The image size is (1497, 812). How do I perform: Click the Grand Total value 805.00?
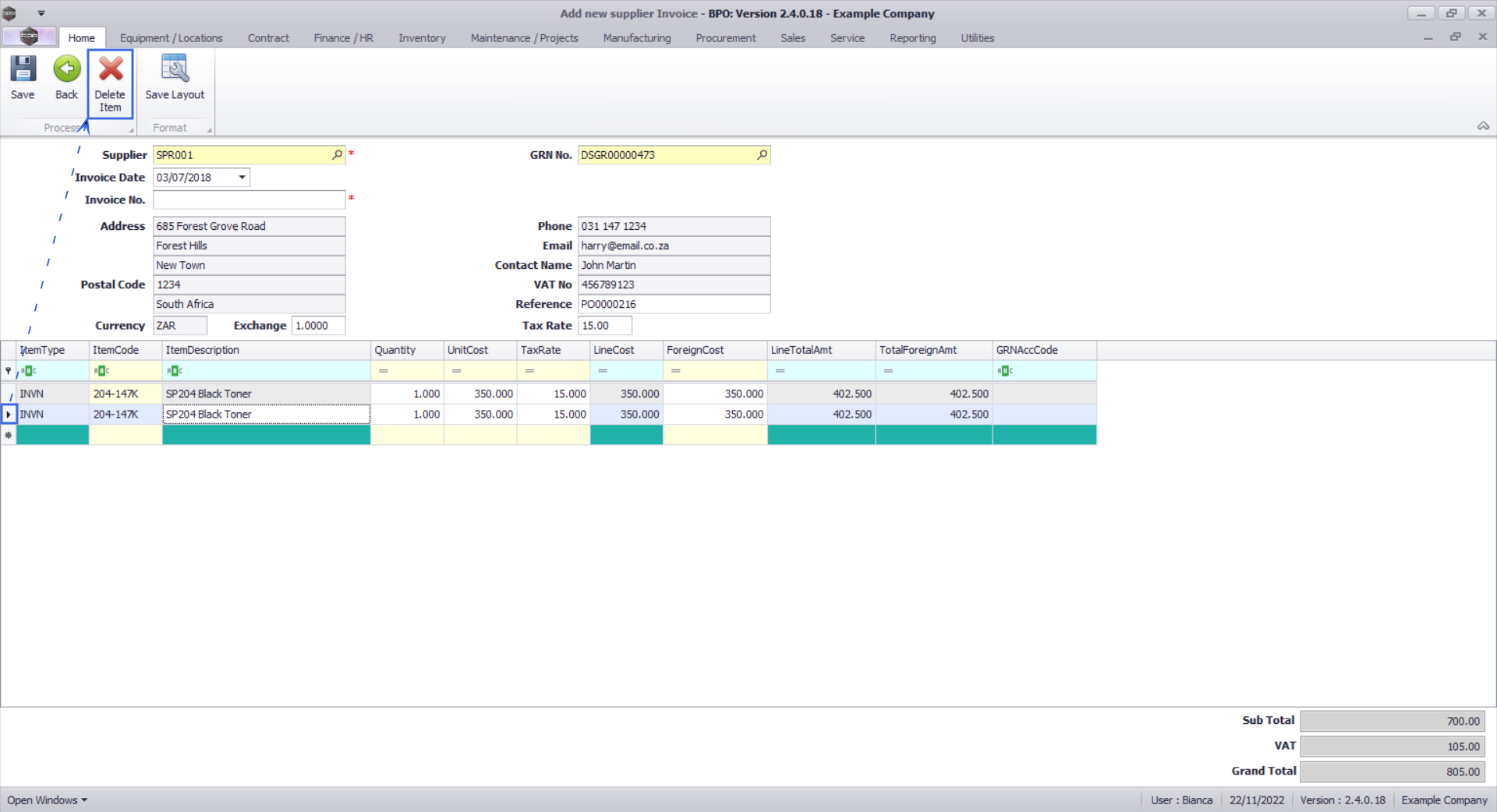coord(1393,772)
